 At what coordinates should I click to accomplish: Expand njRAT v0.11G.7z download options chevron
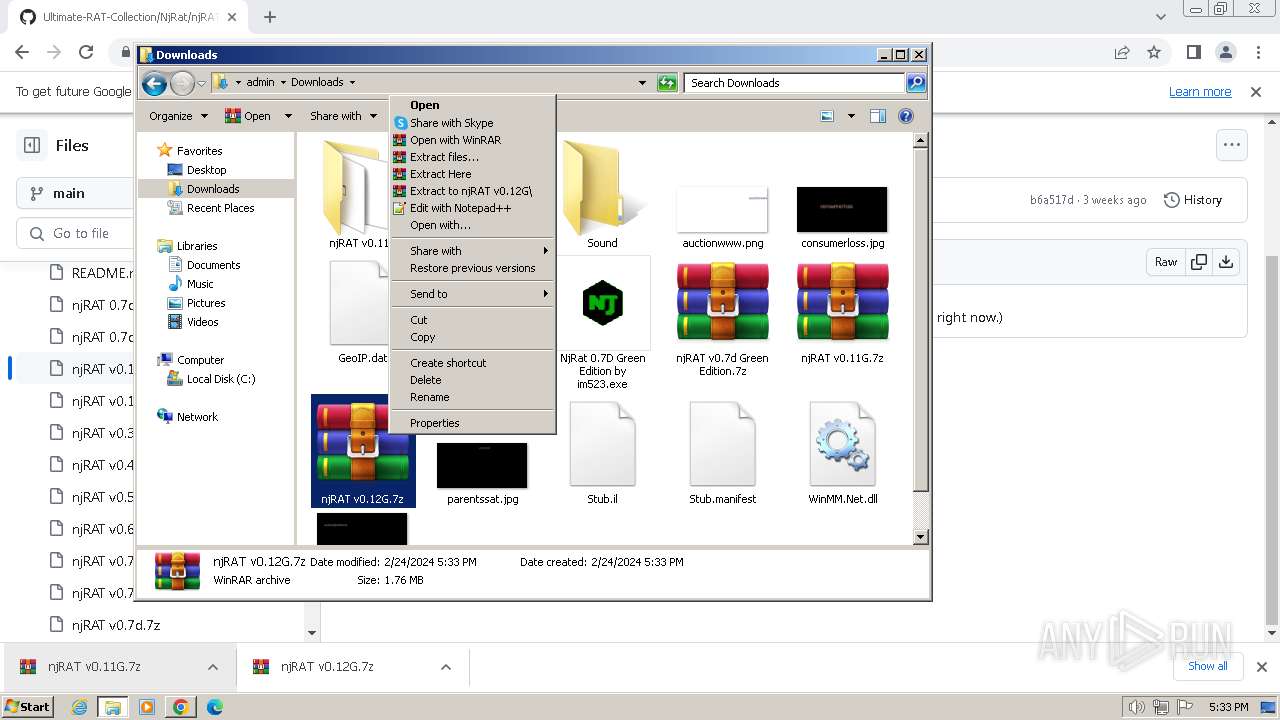(213, 667)
